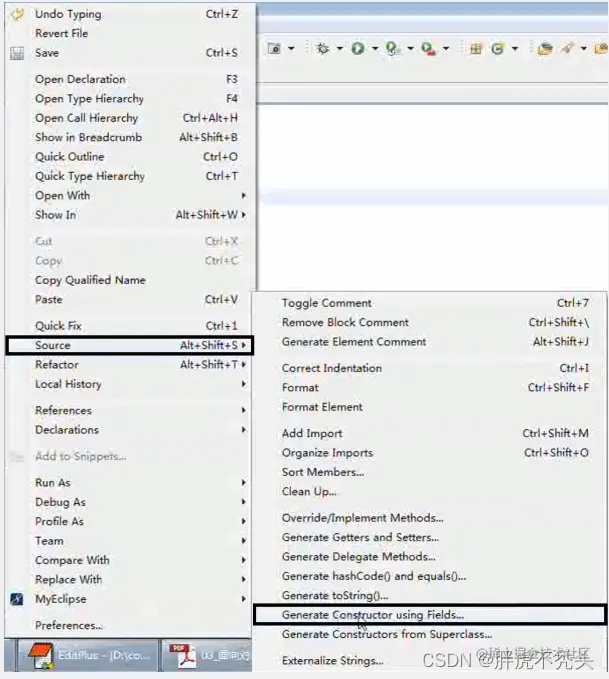Viewport: 609px width, 679px height.
Task: Select Quick Outline menu entry
Action: tap(130, 157)
